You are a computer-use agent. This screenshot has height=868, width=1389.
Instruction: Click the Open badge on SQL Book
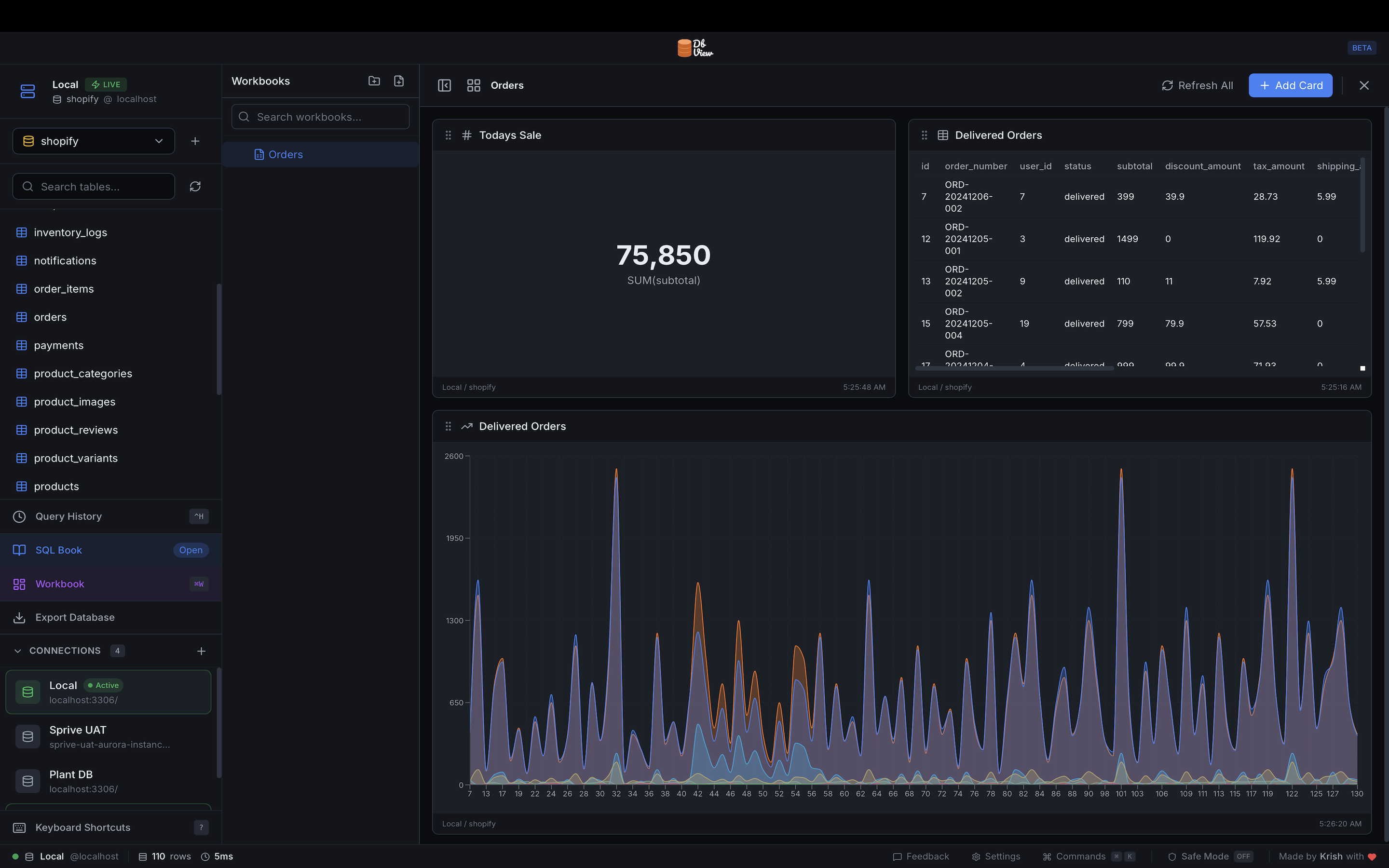(x=191, y=550)
